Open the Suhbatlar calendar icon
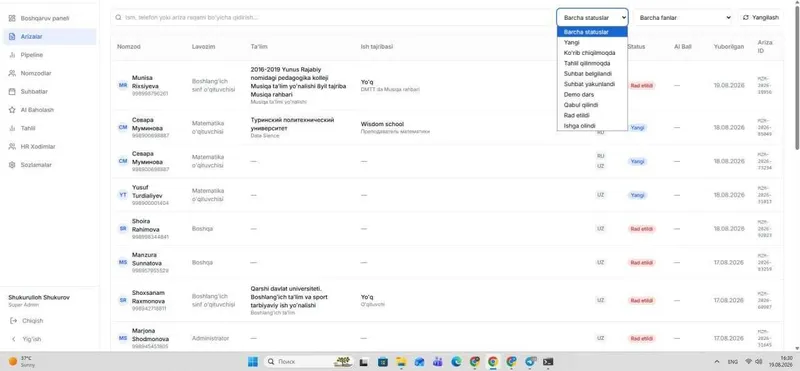This screenshot has height=371, width=800. [x=12, y=92]
